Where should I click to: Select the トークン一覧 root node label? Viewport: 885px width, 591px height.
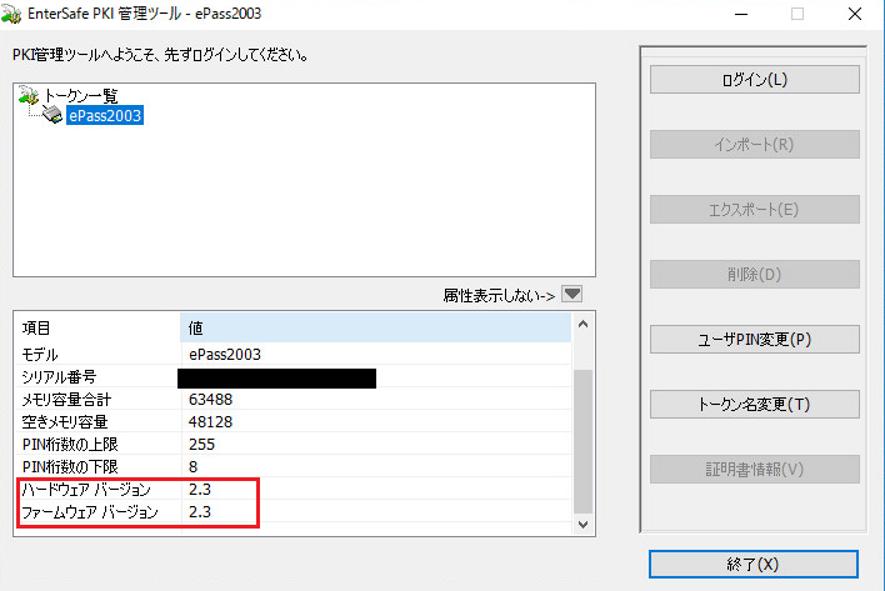click(81, 96)
